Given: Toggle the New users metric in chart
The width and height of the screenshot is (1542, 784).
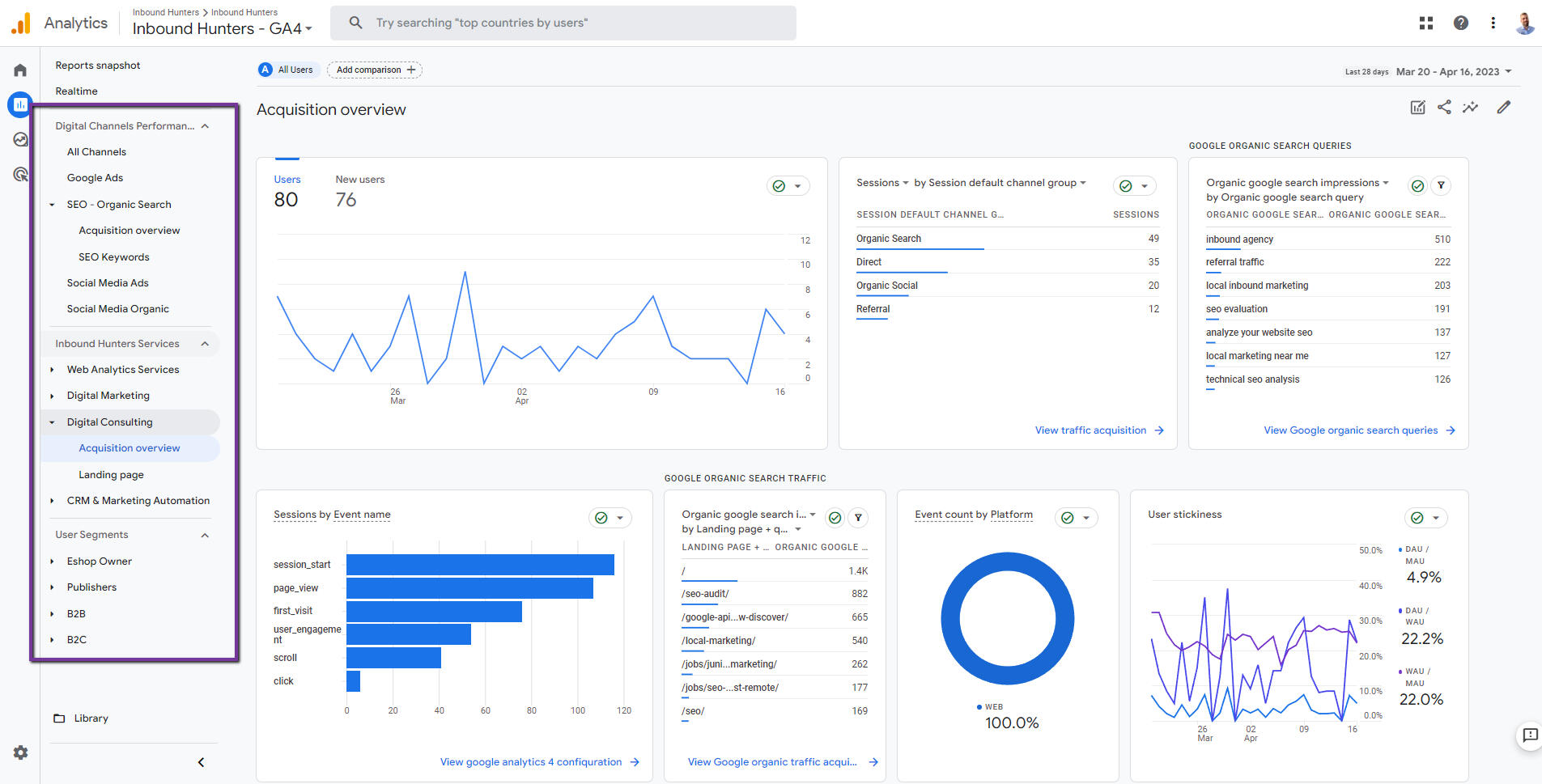Looking at the screenshot, I should coord(359,191).
